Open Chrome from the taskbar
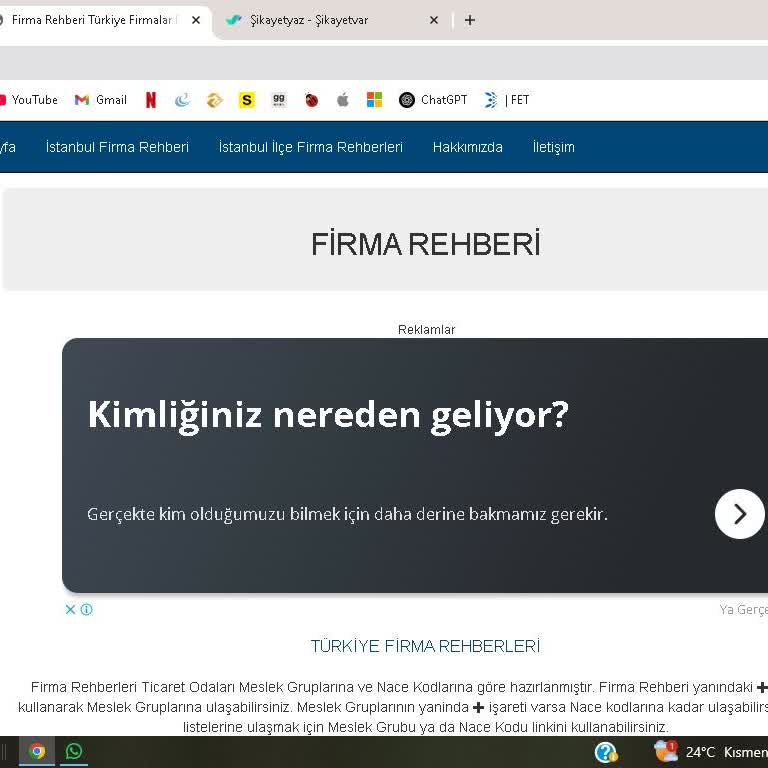The width and height of the screenshot is (768, 768). pos(37,751)
